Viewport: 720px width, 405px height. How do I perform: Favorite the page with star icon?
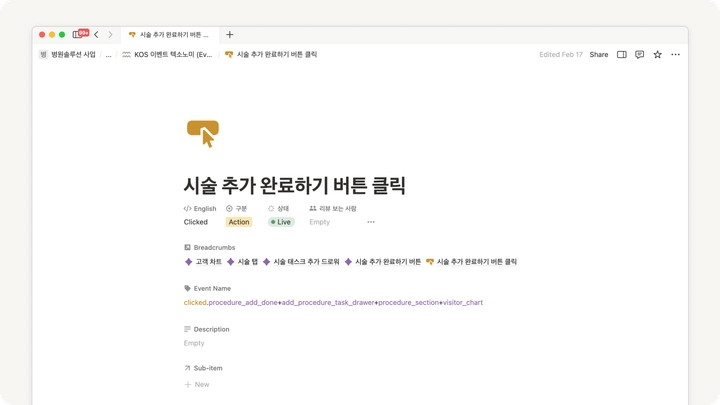(x=658, y=54)
